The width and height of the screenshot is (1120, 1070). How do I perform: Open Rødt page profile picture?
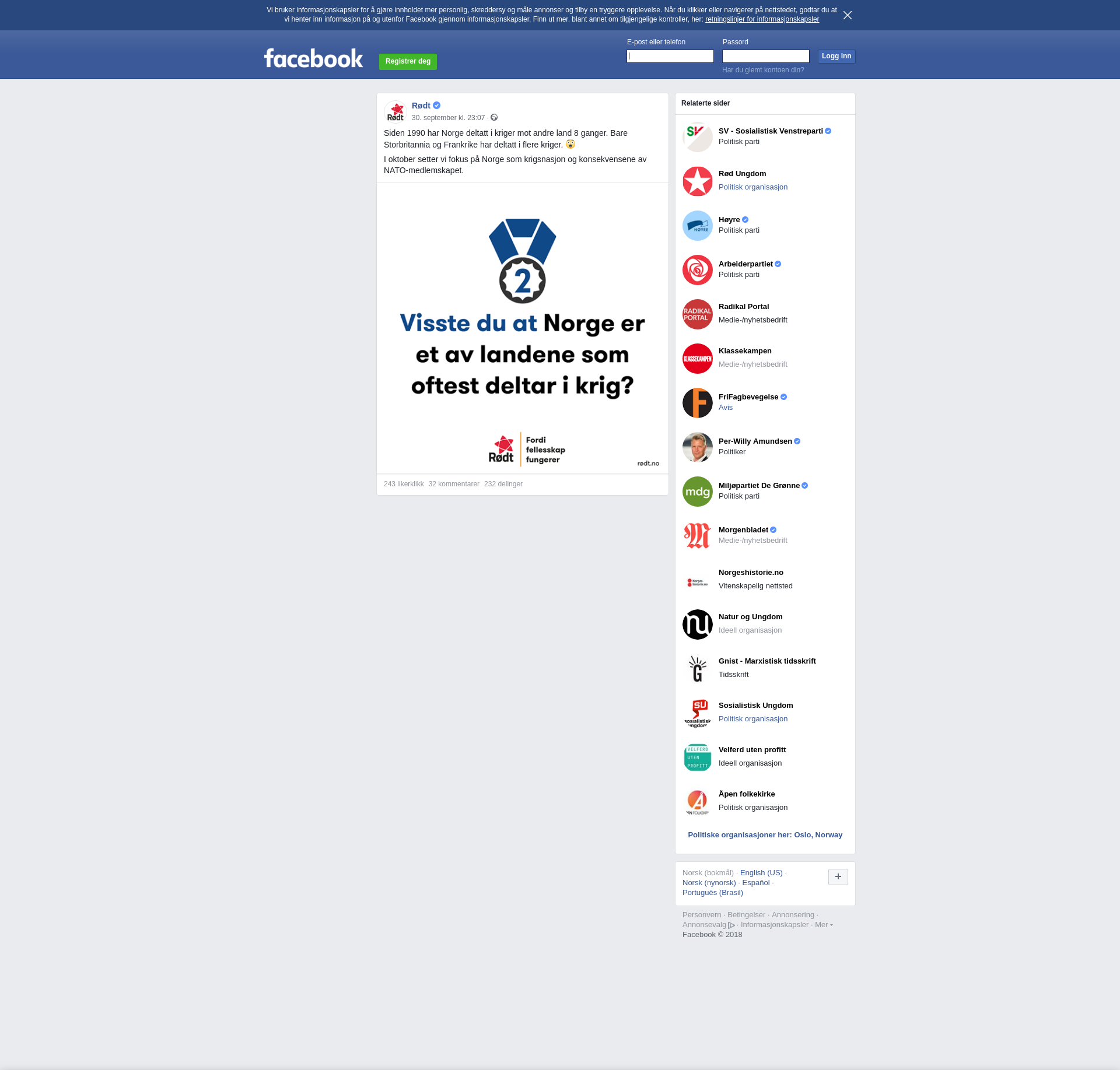coord(395,112)
